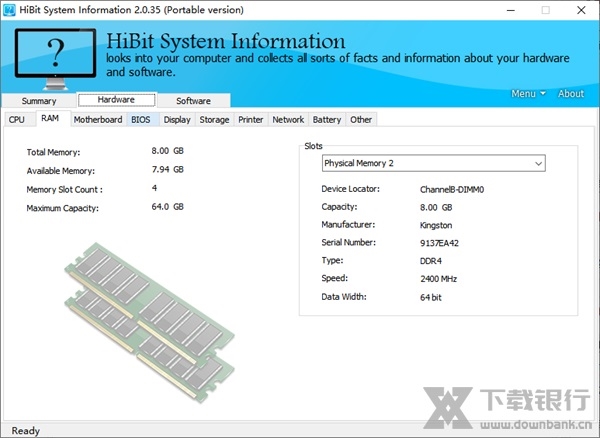Click the Type value DDR4
Screen dimensions: 600x438
[x=431, y=261]
